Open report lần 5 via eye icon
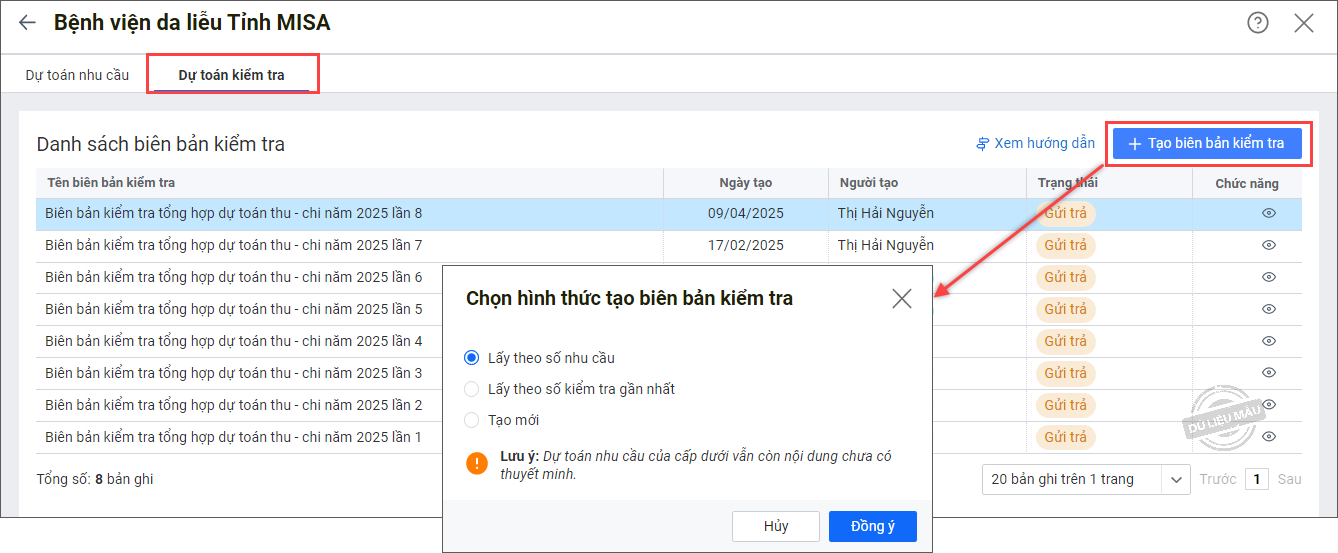This screenshot has height=553, width=1338. click(1268, 309)
